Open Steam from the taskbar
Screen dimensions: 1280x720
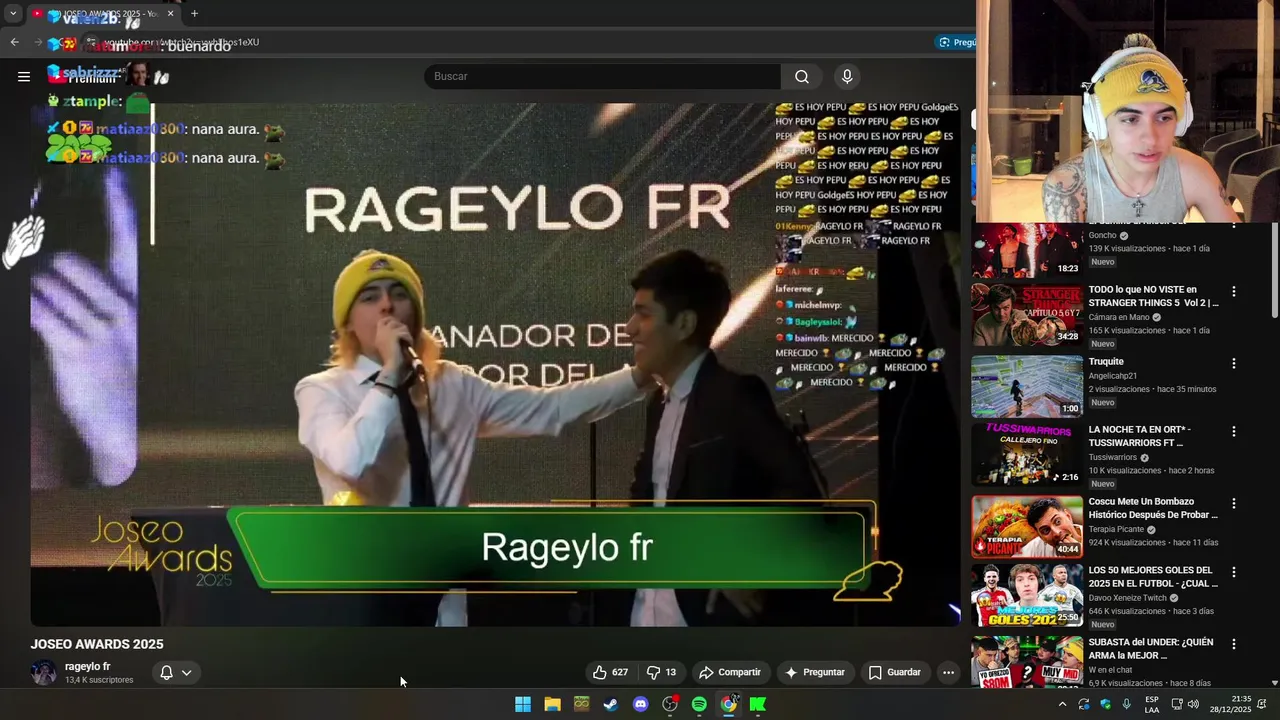611,704
